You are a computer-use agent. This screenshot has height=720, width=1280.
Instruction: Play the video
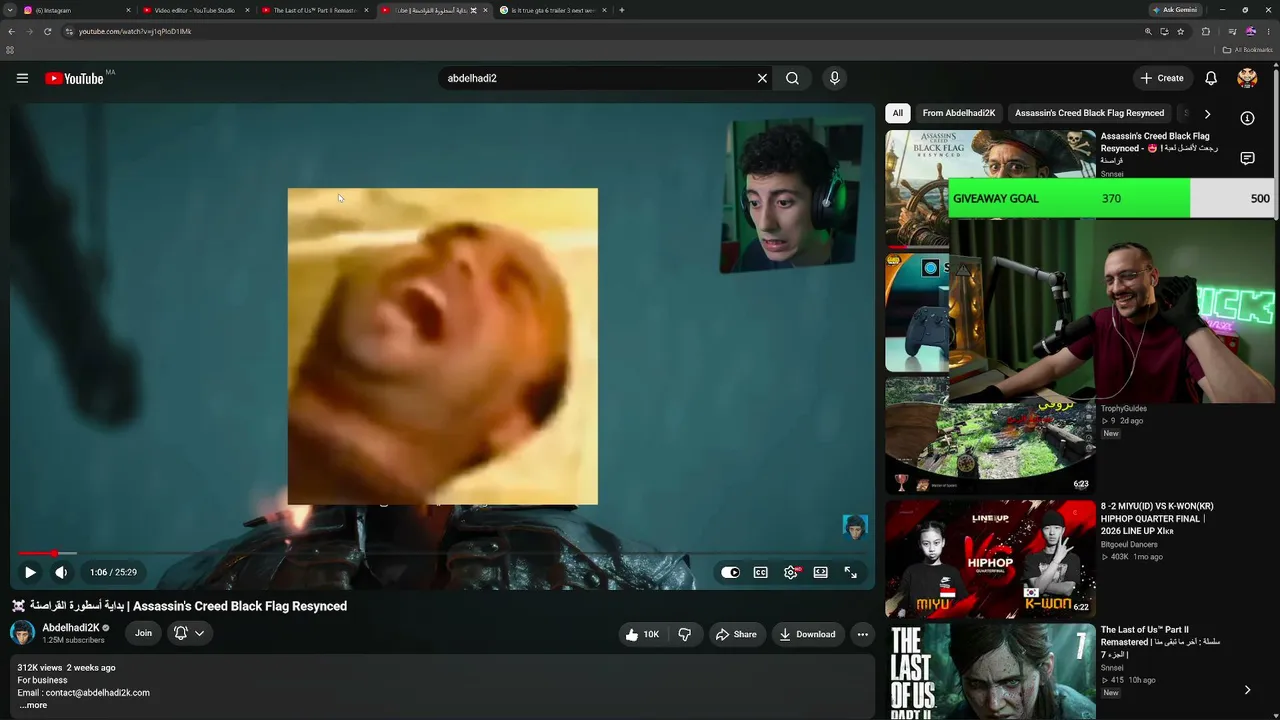pyautogui.click(x=30, y=572)
